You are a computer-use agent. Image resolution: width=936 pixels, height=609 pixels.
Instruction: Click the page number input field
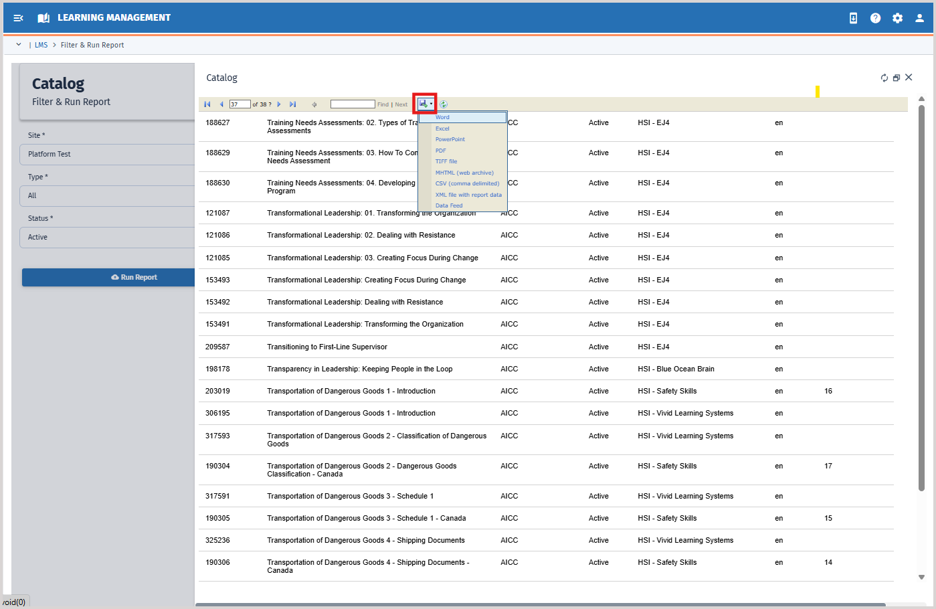(239, 104)
